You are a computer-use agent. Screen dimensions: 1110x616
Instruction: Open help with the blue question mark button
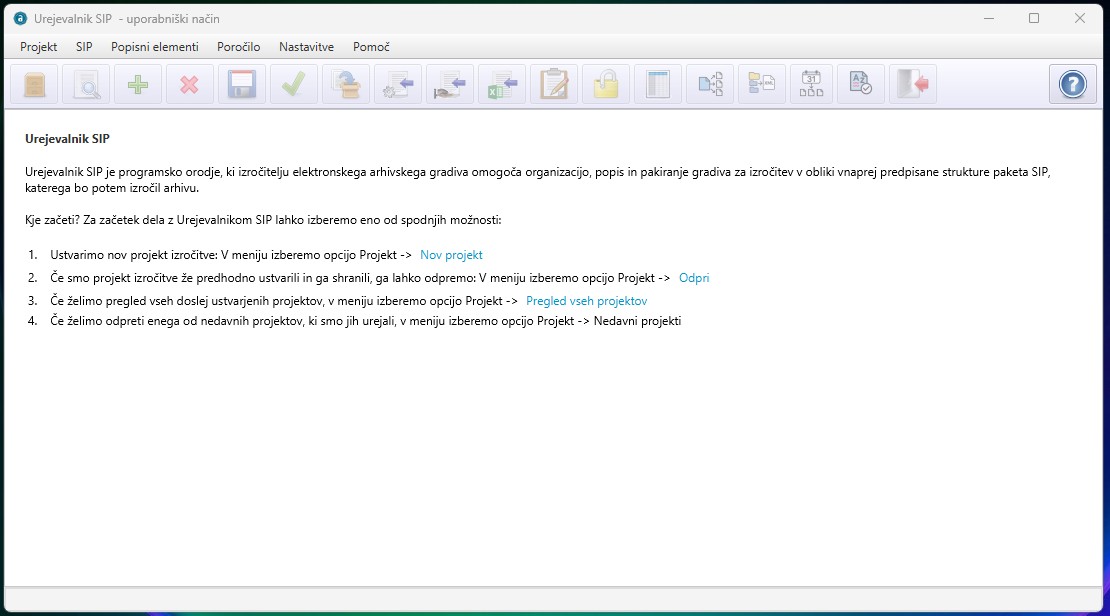(x=1072, y=84)
